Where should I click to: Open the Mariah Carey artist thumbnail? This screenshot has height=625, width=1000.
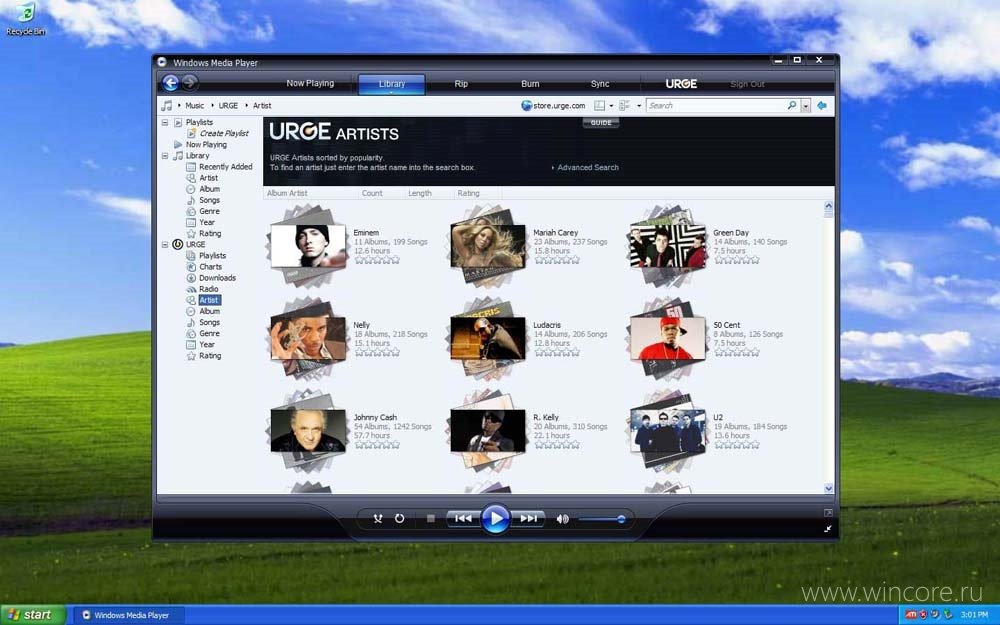pos(488,246)
